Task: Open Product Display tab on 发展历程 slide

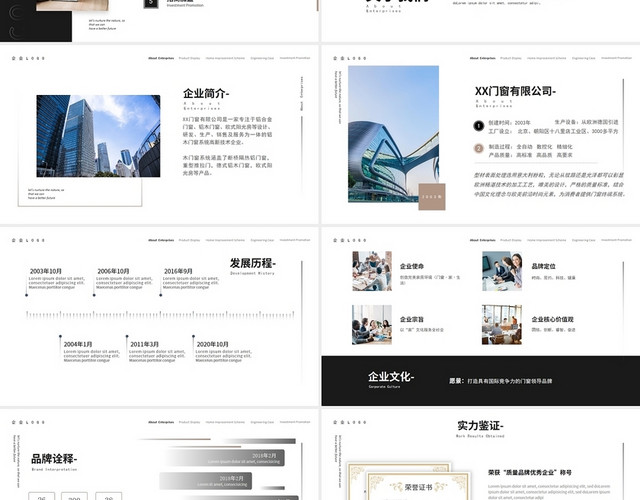Action: (189, 240)
